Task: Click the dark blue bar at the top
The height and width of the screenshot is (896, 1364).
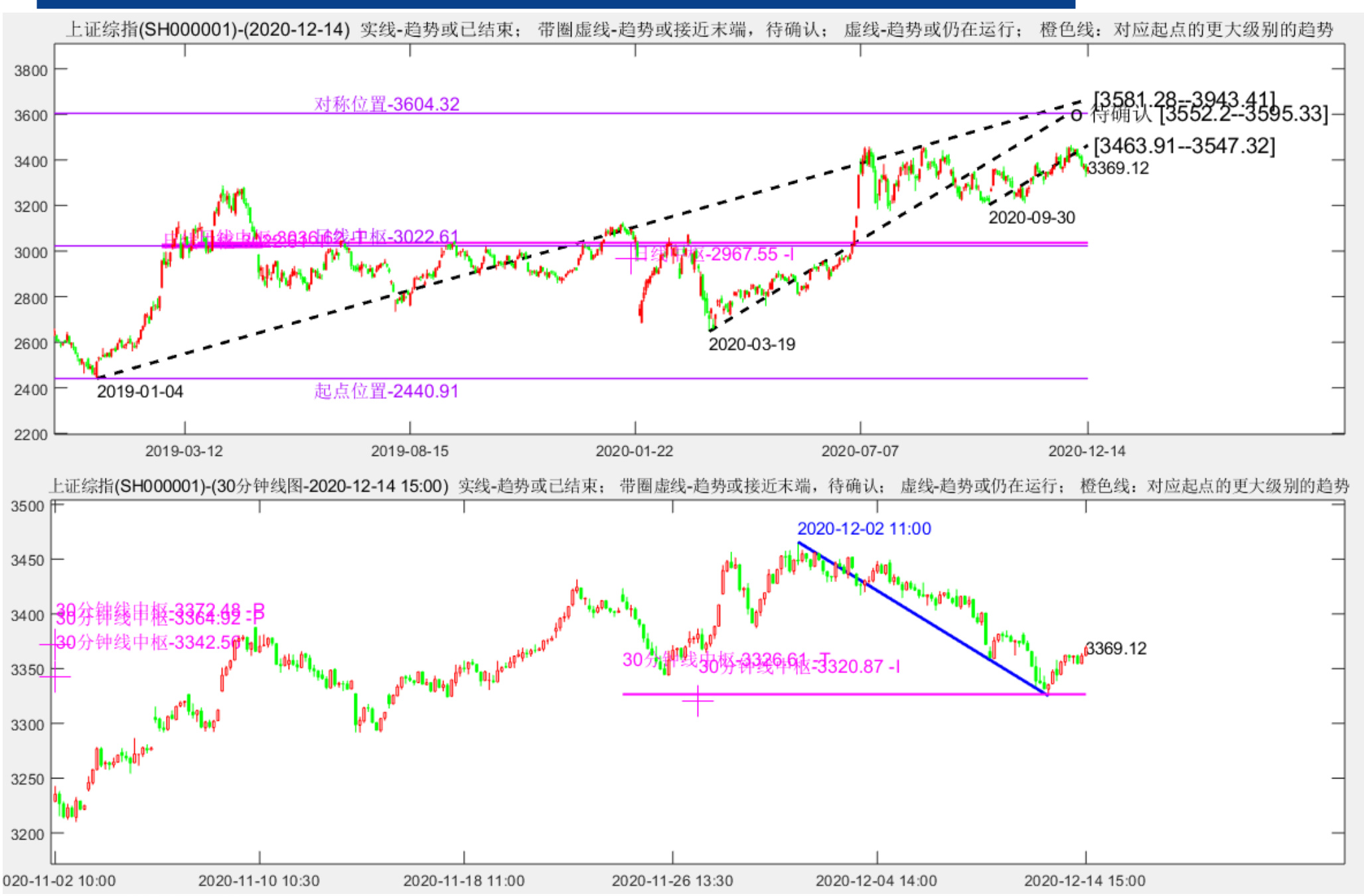Action: [556, 4]
